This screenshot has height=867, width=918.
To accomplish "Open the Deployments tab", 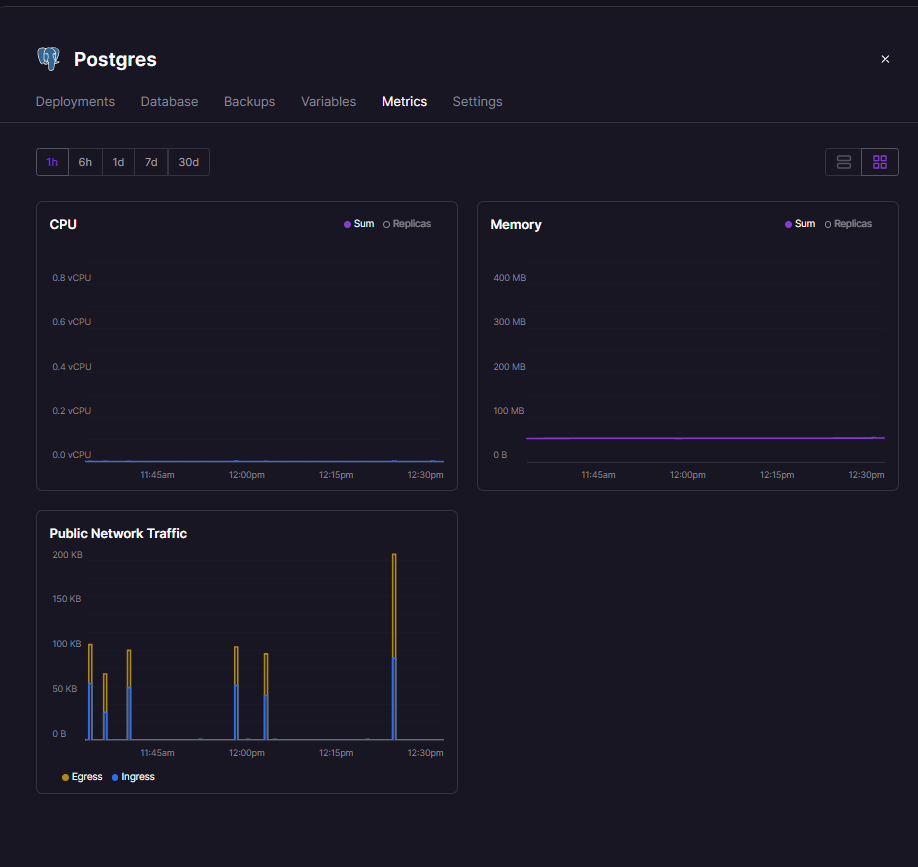I will [x=75, y=101].
